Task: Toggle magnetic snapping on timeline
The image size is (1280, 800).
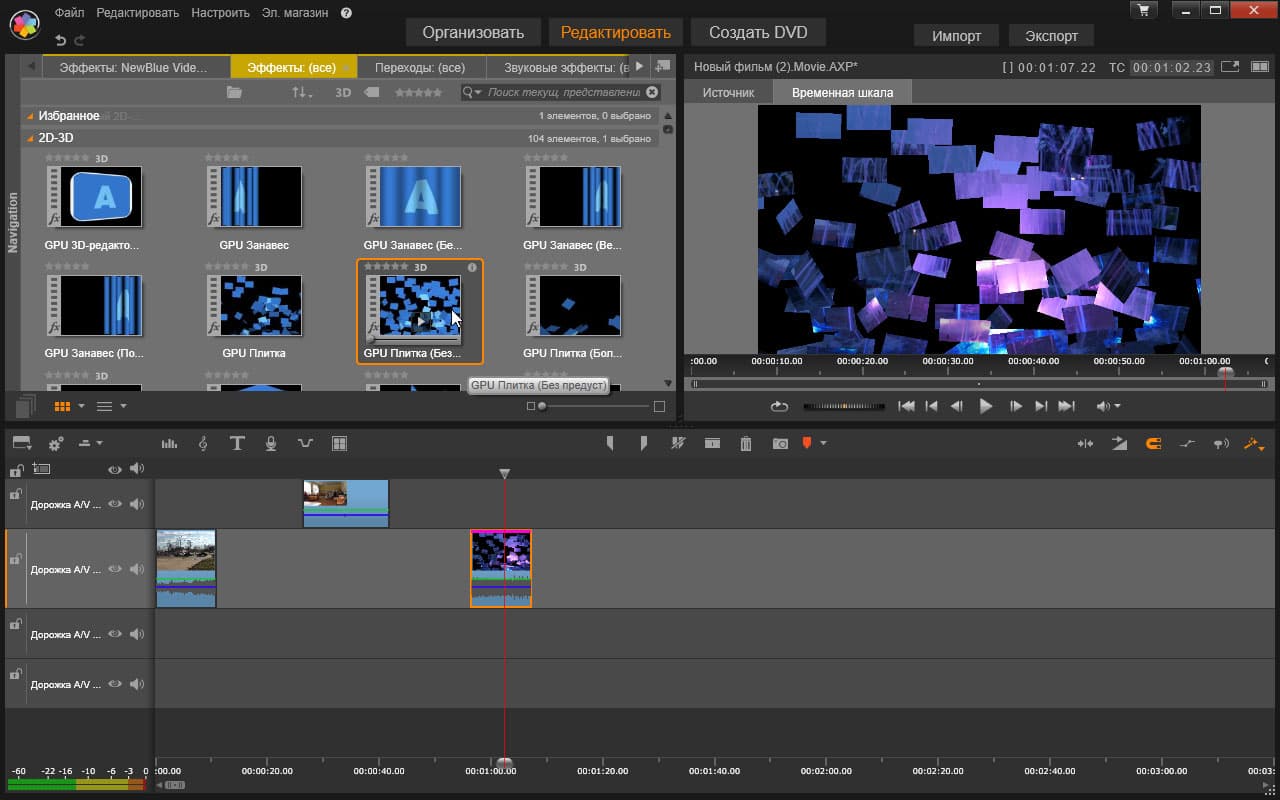Action: pos(1153,443)
